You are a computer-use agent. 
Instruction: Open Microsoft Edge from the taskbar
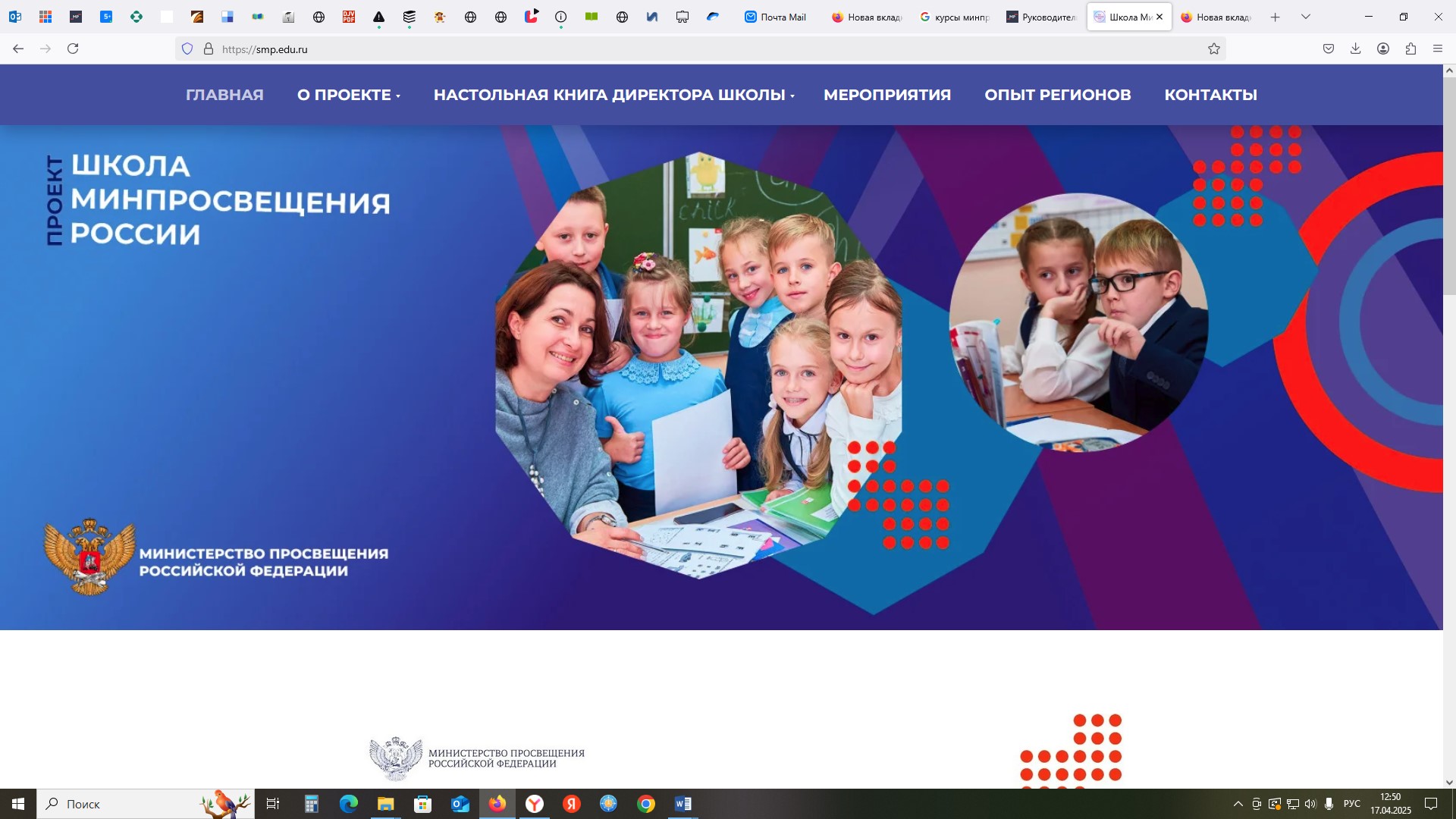(x=349, y=804)
